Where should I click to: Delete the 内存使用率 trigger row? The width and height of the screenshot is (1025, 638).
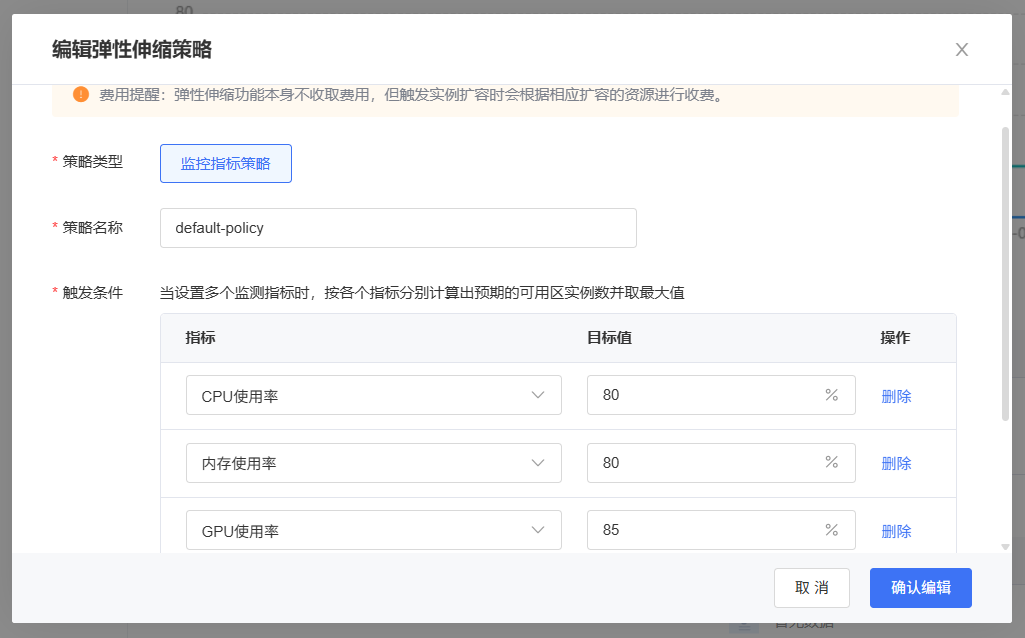coord(896,463)
